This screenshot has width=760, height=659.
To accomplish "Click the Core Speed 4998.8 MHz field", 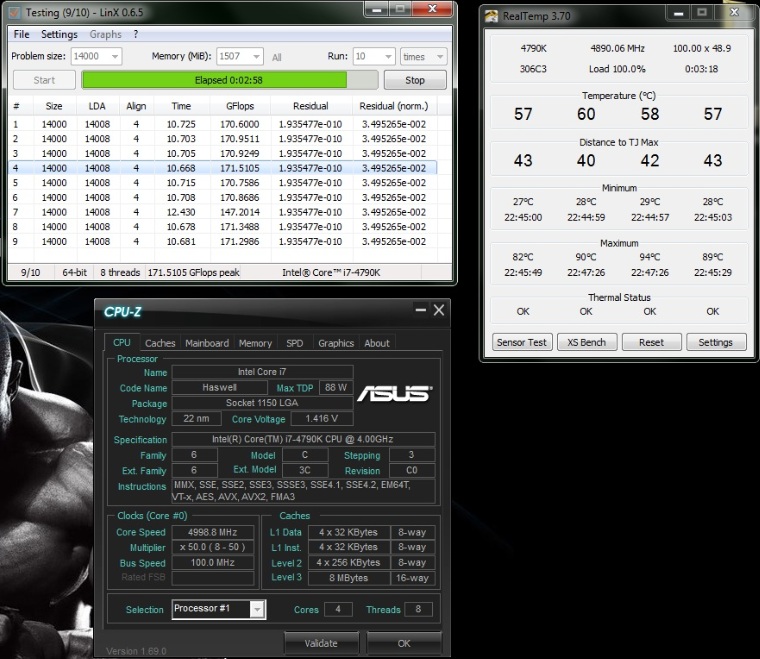I will (x=212, y=532).
